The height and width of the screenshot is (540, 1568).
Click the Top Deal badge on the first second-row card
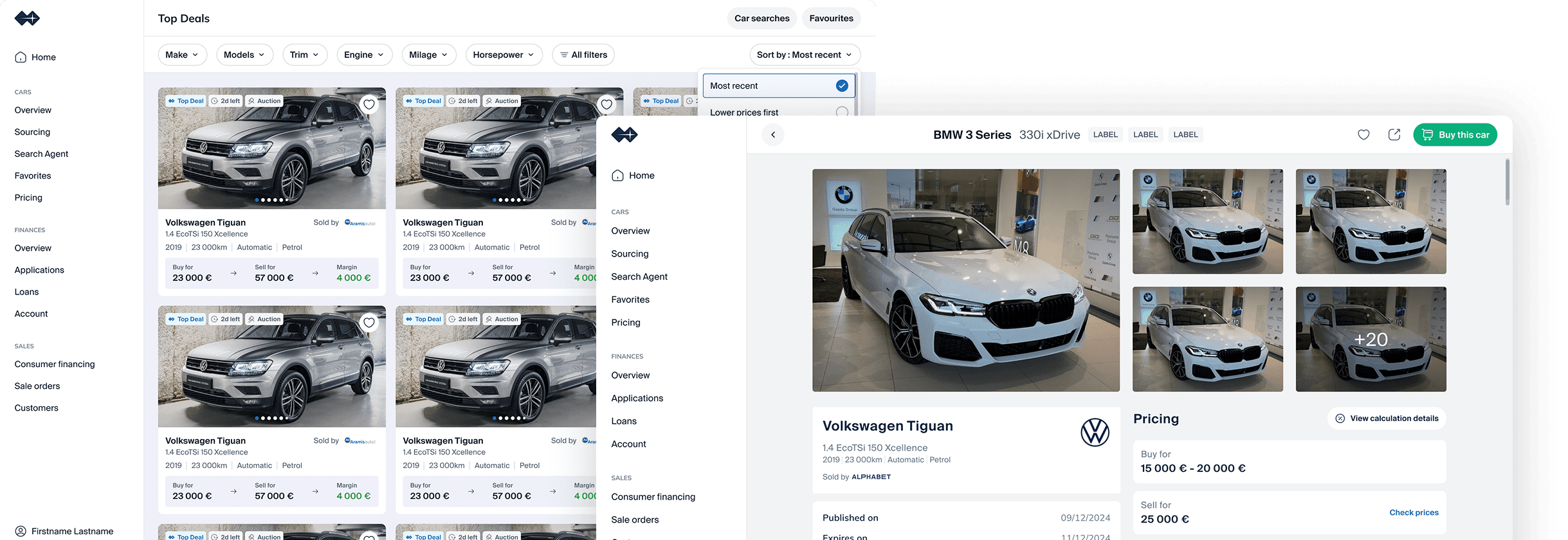click(186, 319)
